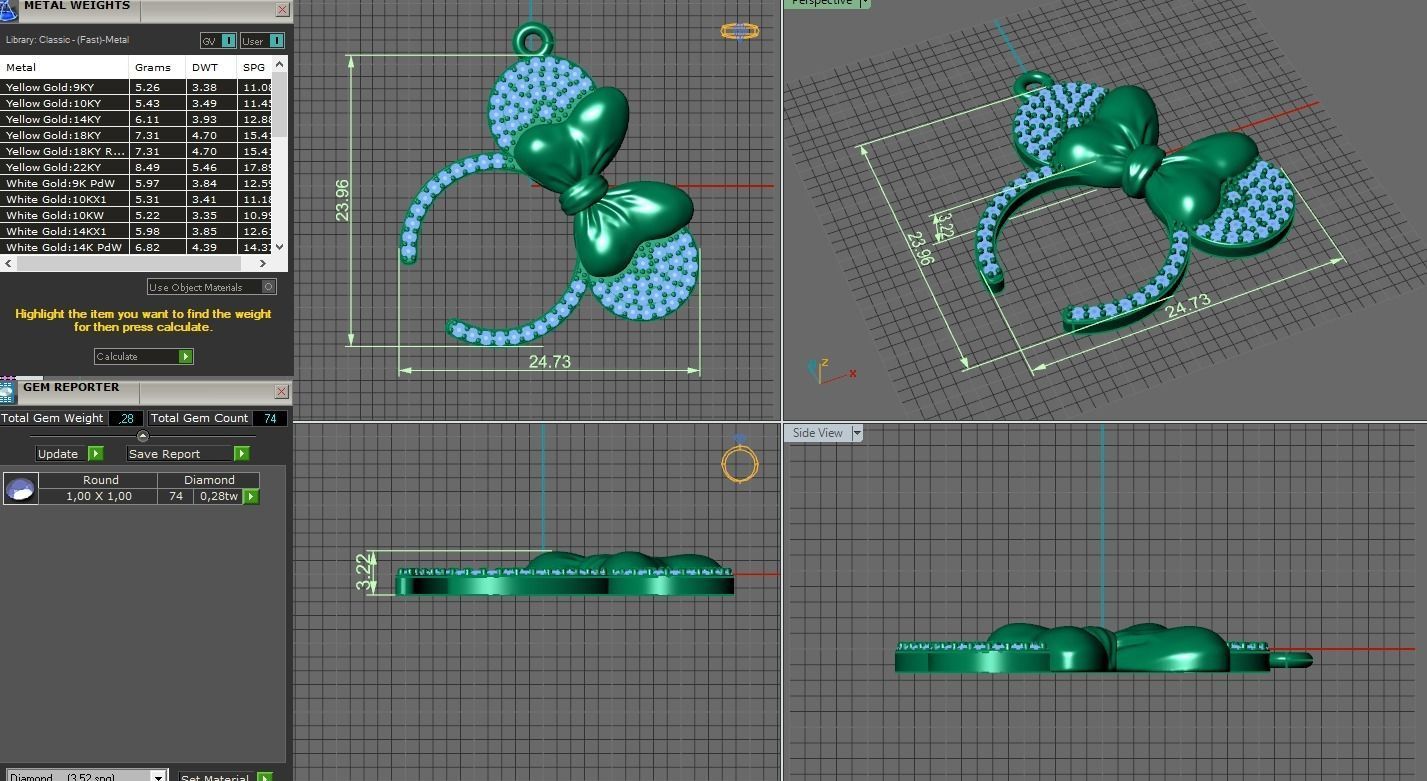The image size is (1427, 781).
Task: Click the ring icon in top viewport
Action: pos(740,31)
